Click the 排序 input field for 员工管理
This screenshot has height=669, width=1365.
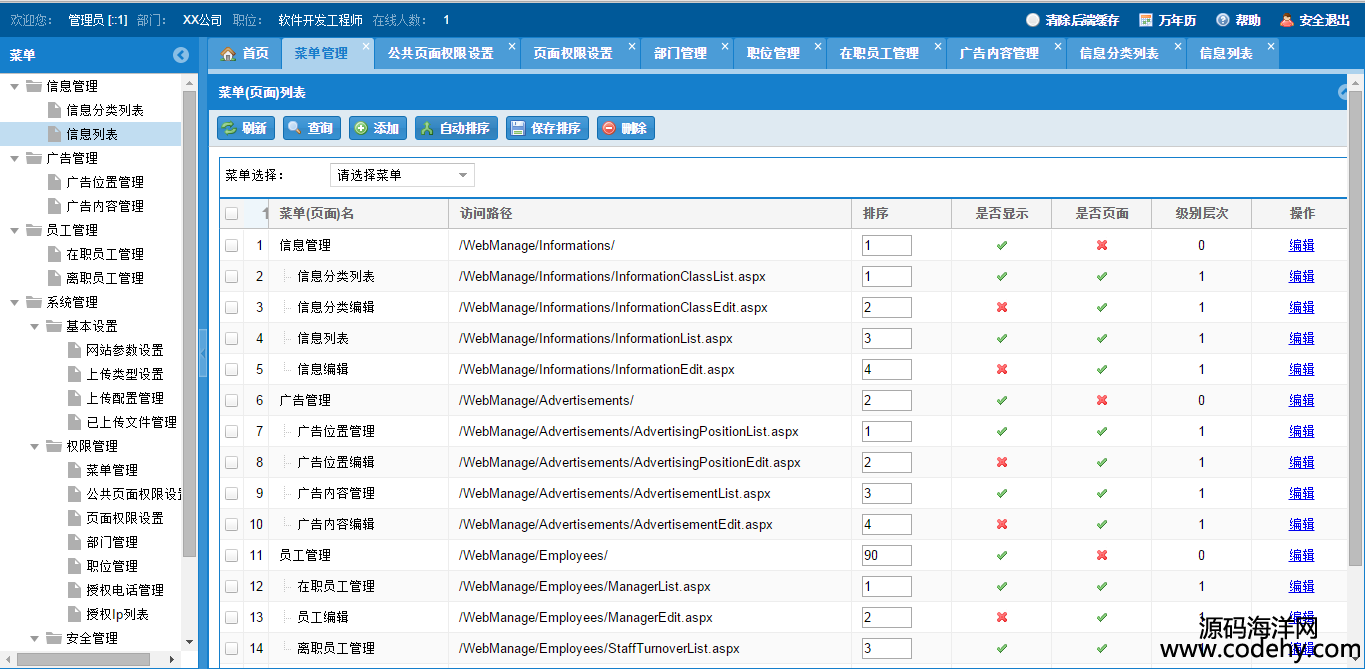886,555
